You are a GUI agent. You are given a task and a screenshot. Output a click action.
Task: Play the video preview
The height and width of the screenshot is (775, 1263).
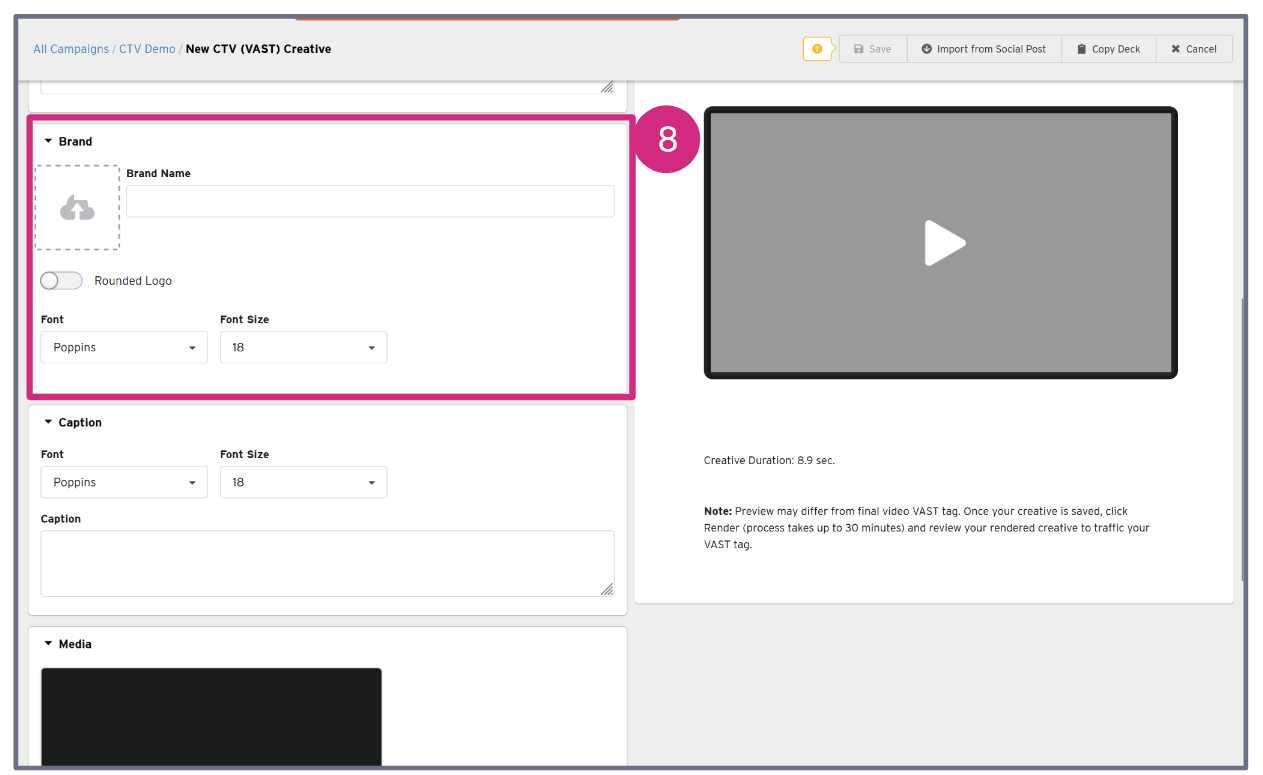[x=943, y=243]
